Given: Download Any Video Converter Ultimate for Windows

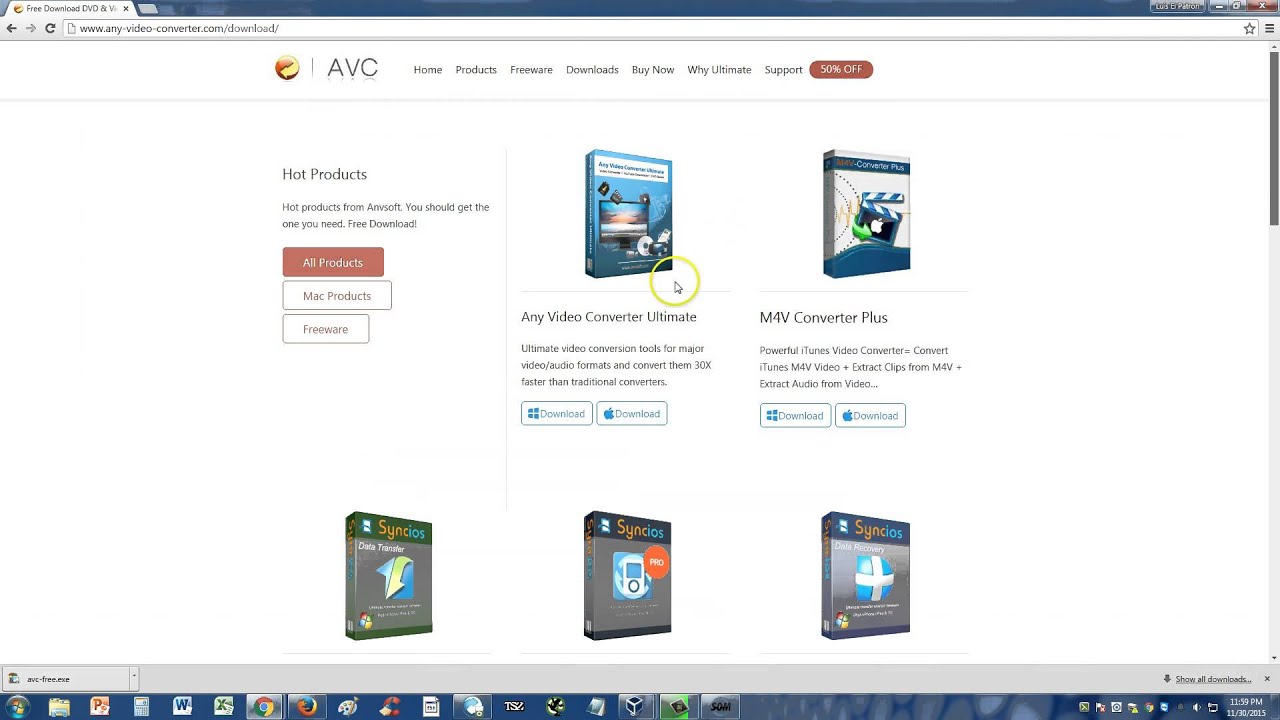Looking at the screenshot, I should [557, 414].
